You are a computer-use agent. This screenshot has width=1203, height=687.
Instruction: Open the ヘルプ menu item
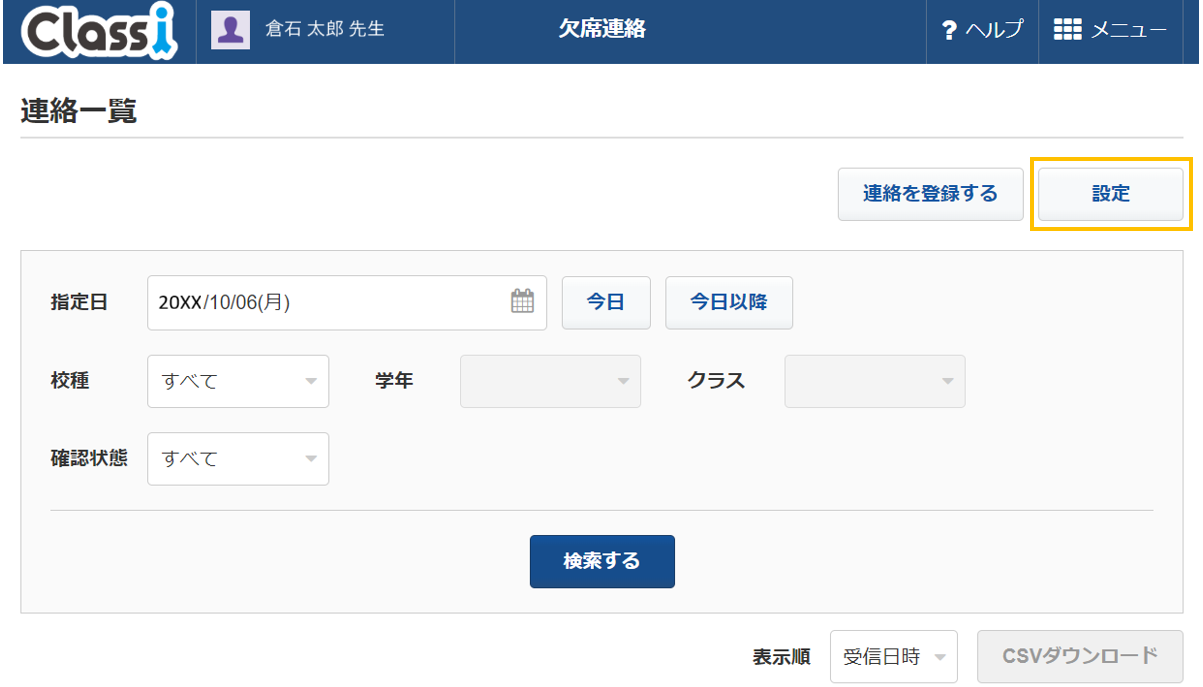click(x=984, y=31)
